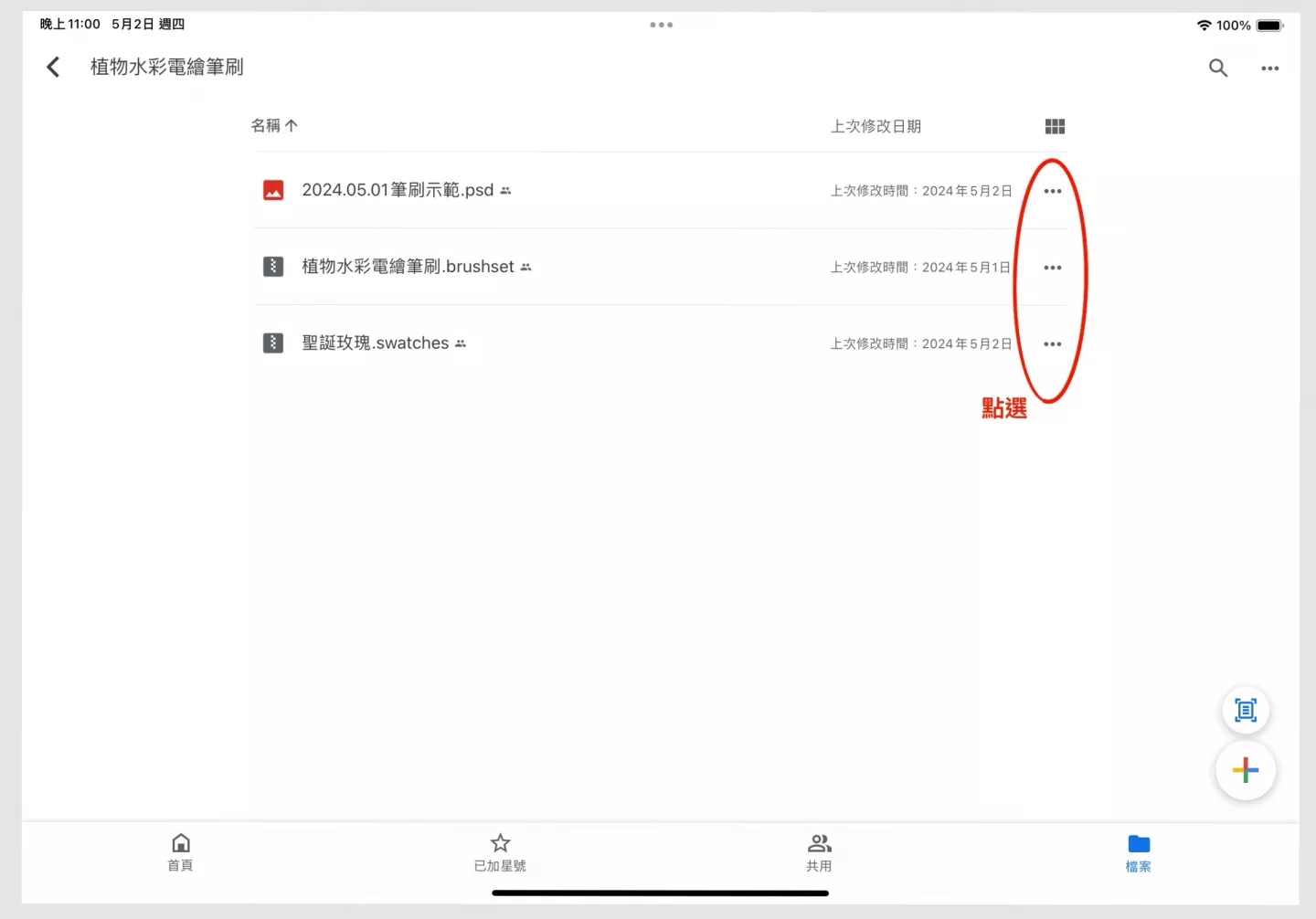
Task: Switch to 已加星號 starred tab
Action: click(x=500, y=851)
